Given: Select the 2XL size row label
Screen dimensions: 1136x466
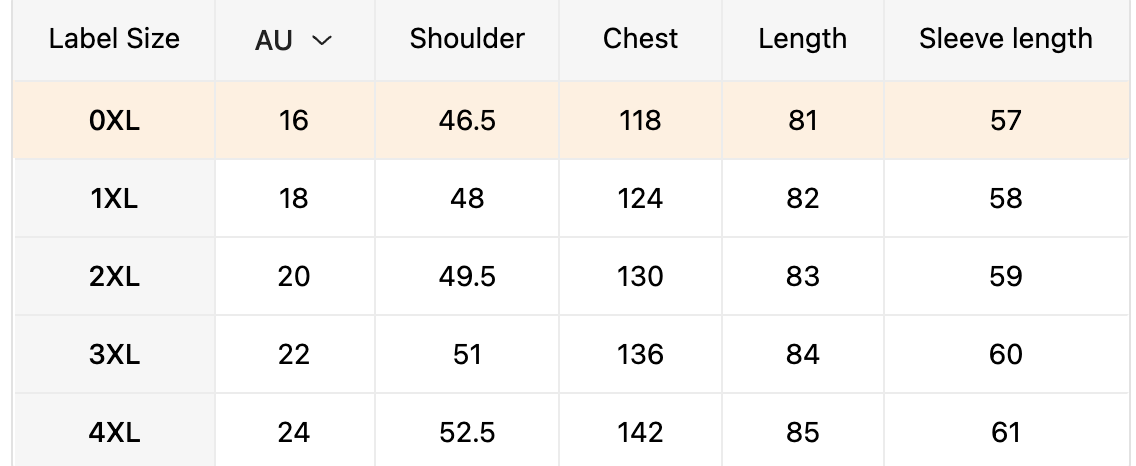Looking at the screenshot, I should pyautogui.click(x=114, y=276).
